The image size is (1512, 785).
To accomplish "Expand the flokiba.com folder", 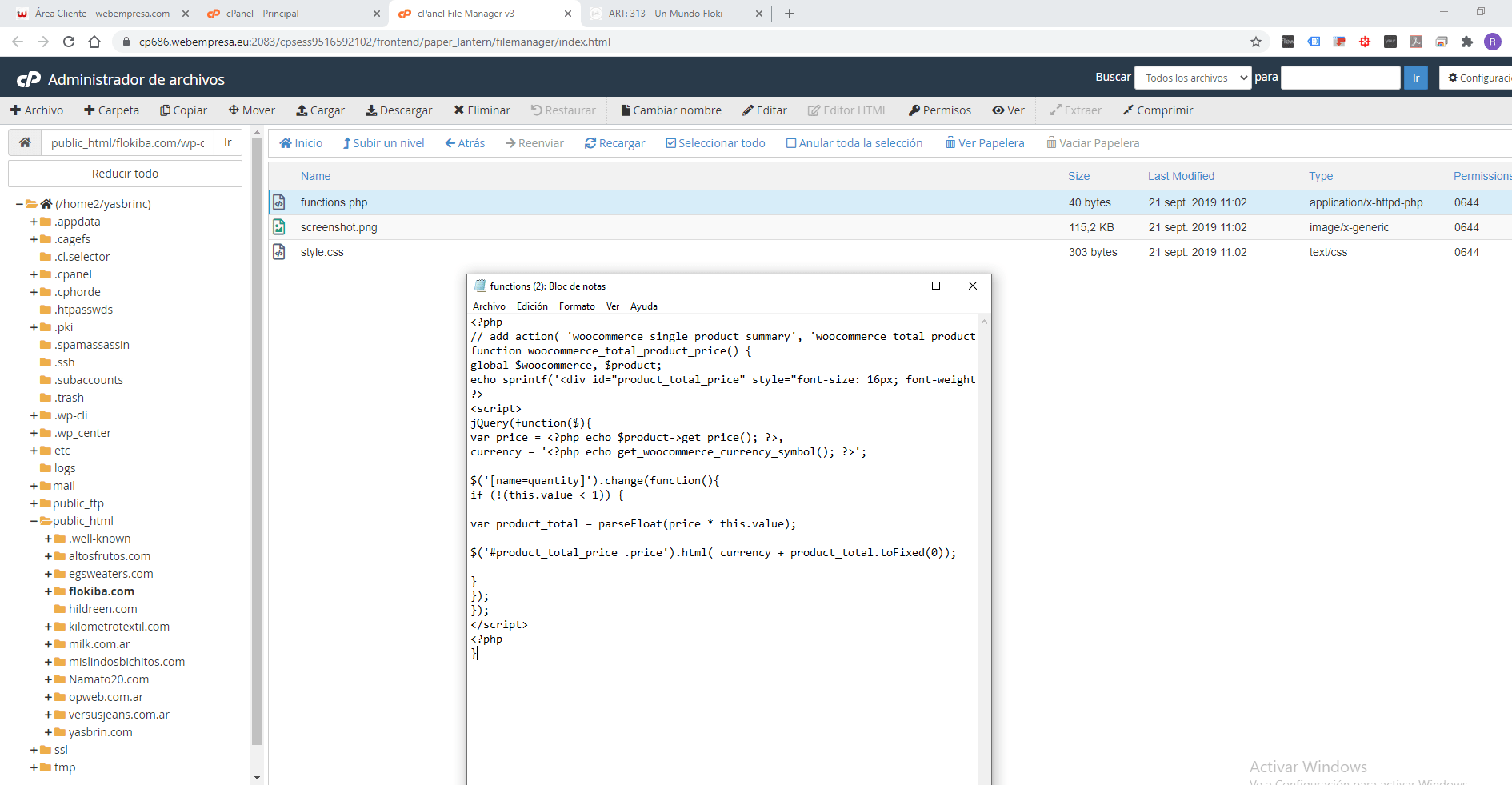I will [48, 591].
